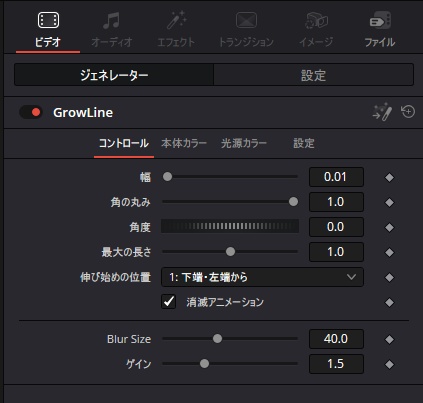Click the 角度 dial strip
Image resolution: width=423 pixels, height=403 pixels.
point(230,226)
